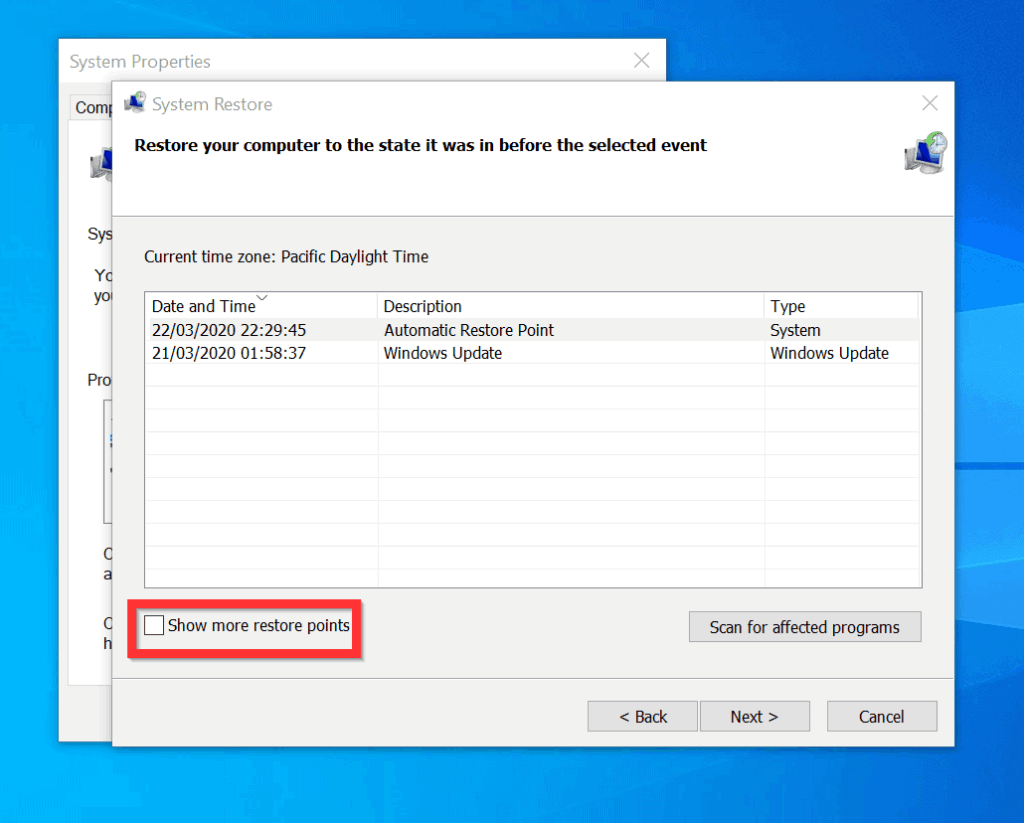Click the System Restore computer-clock icon at top right
Image resolution: width=1024 pixels, height=823 pixels.
coord(926,152)
